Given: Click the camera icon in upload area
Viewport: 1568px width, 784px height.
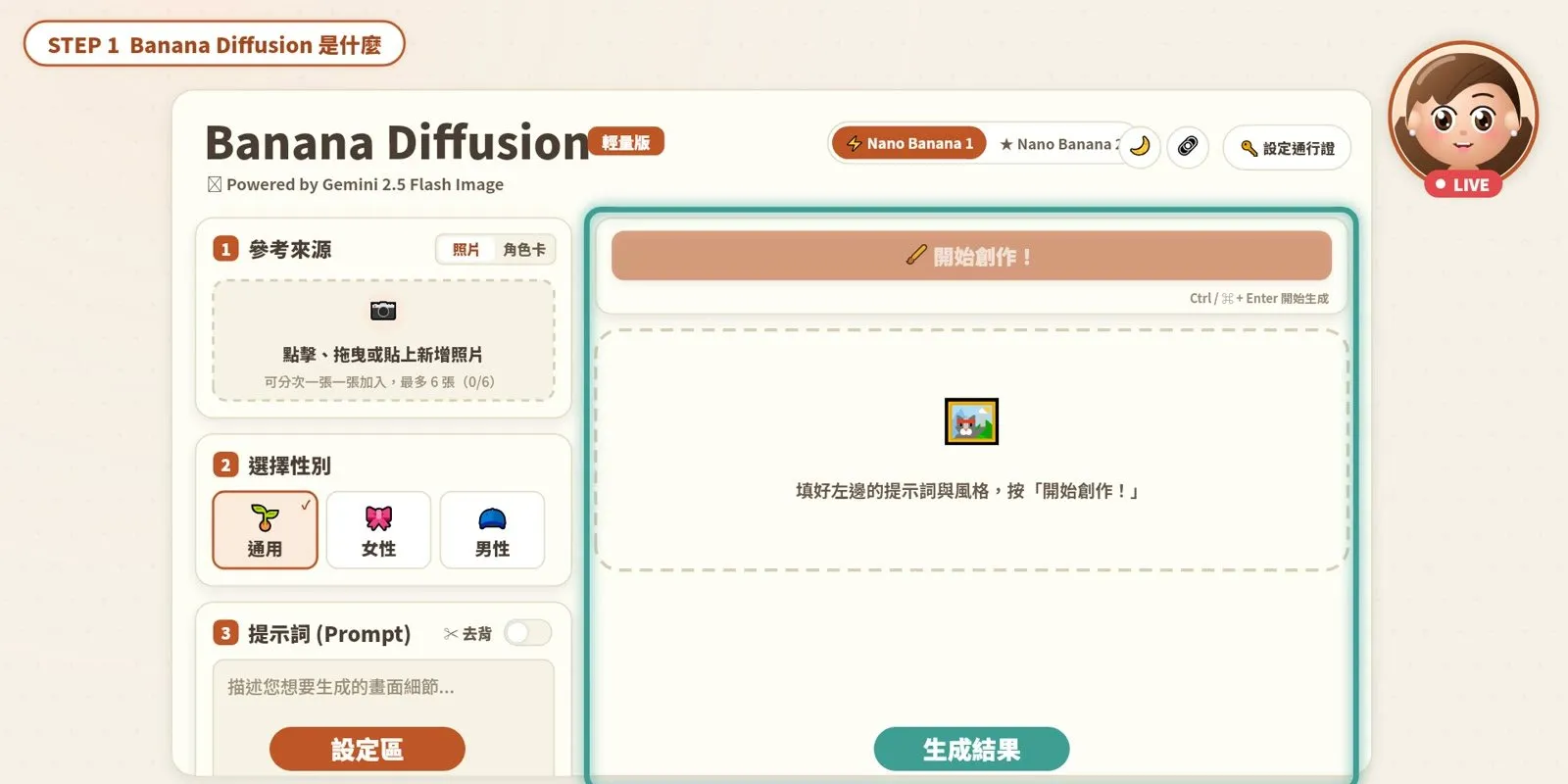Looking at the screenshot, I should [x=383, y=311].
